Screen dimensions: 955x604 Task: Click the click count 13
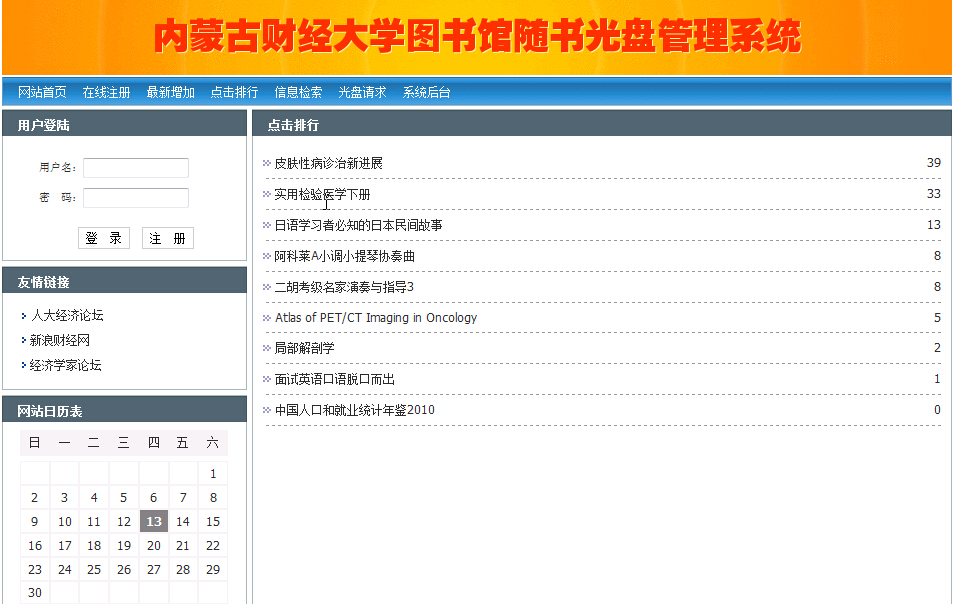click(934, 225)
